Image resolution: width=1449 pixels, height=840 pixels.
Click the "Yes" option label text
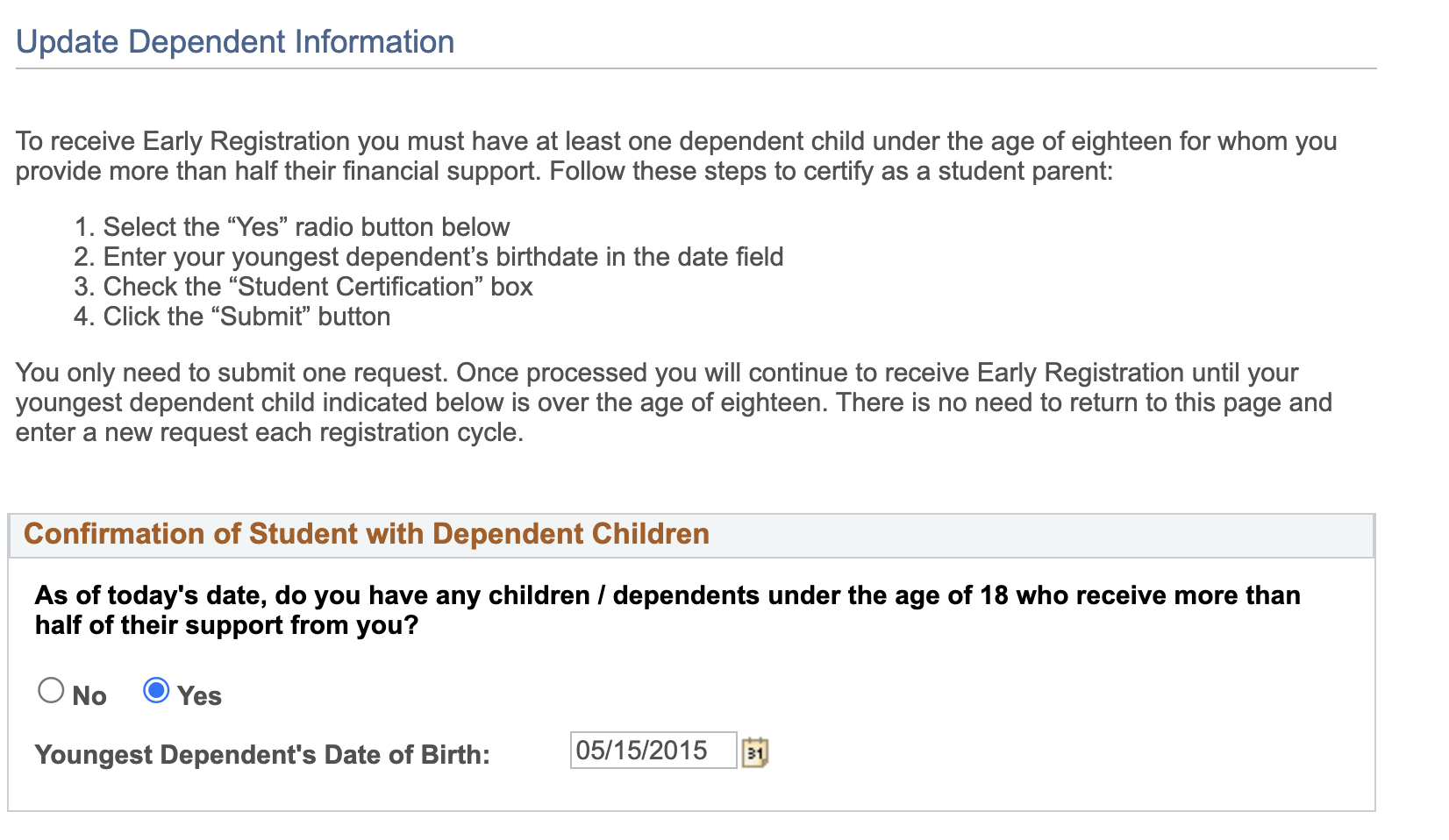pyautogui.click(x=199, y=696)
